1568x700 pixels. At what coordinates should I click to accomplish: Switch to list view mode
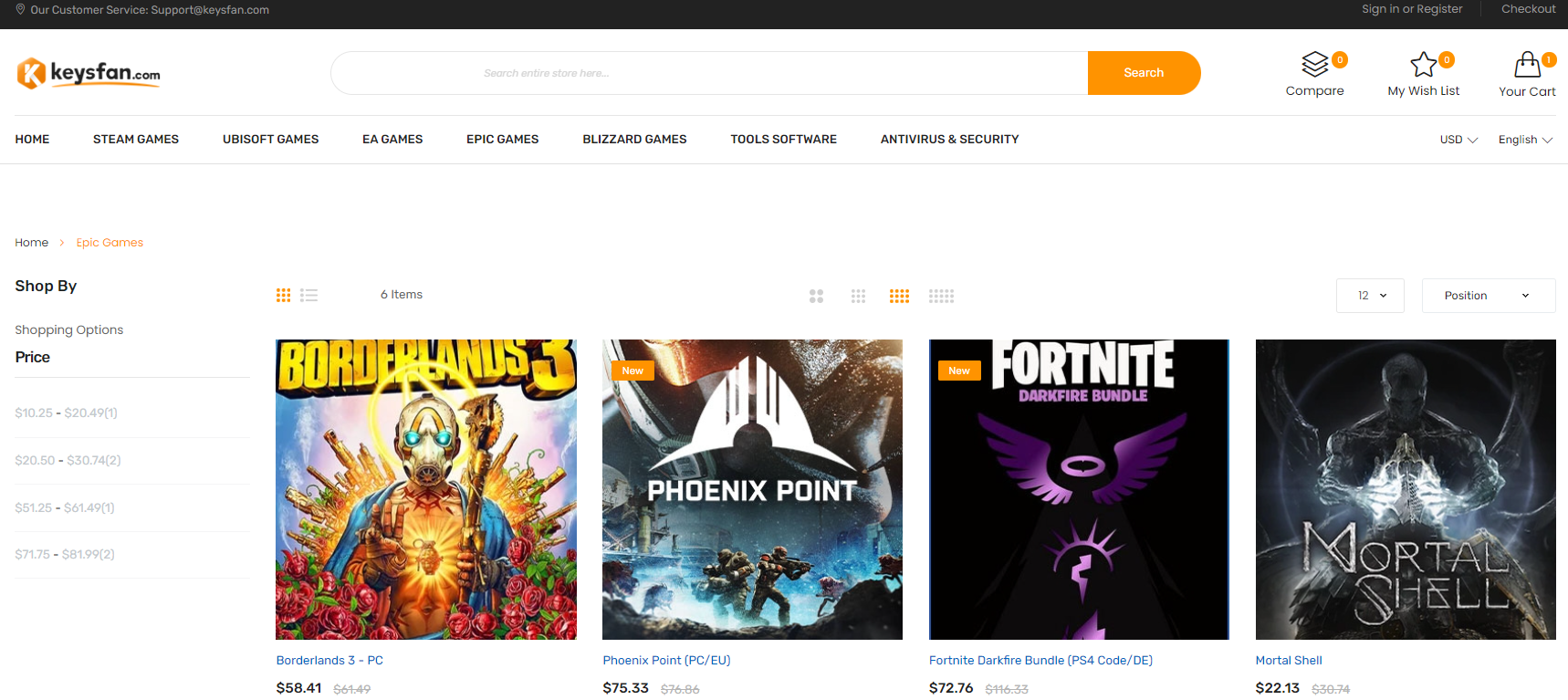coord(309,295)
